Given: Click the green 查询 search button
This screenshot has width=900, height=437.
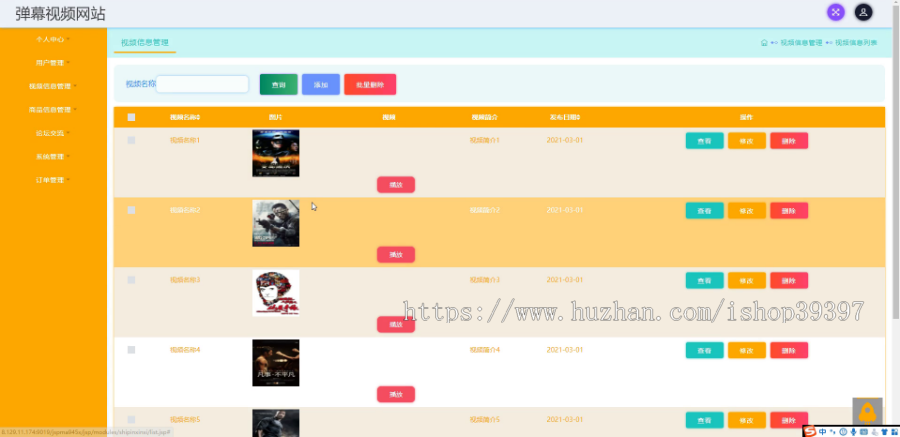Looking at the screenshot, I should coord(278,84).
